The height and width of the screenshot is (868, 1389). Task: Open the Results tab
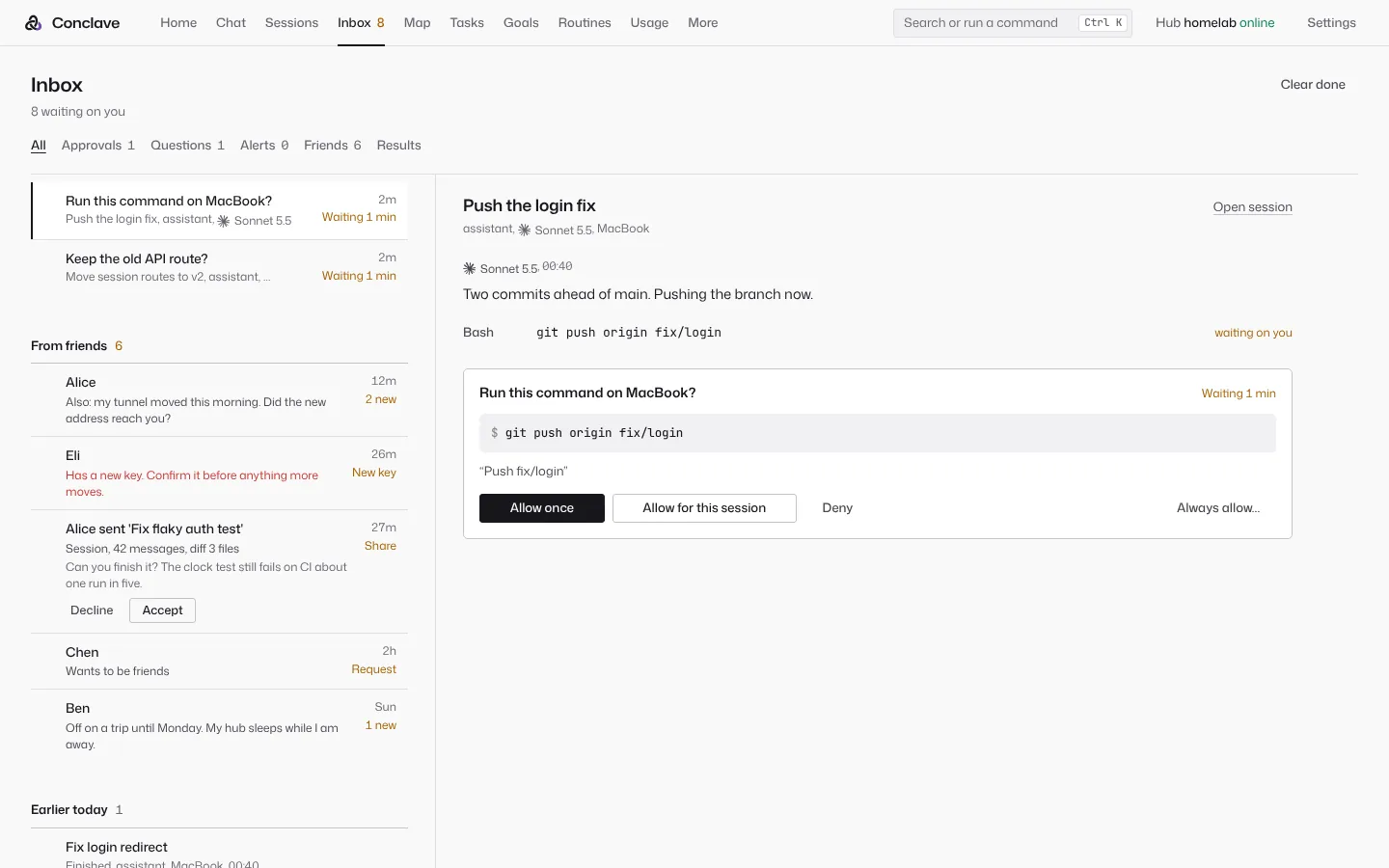coord(398,146)
